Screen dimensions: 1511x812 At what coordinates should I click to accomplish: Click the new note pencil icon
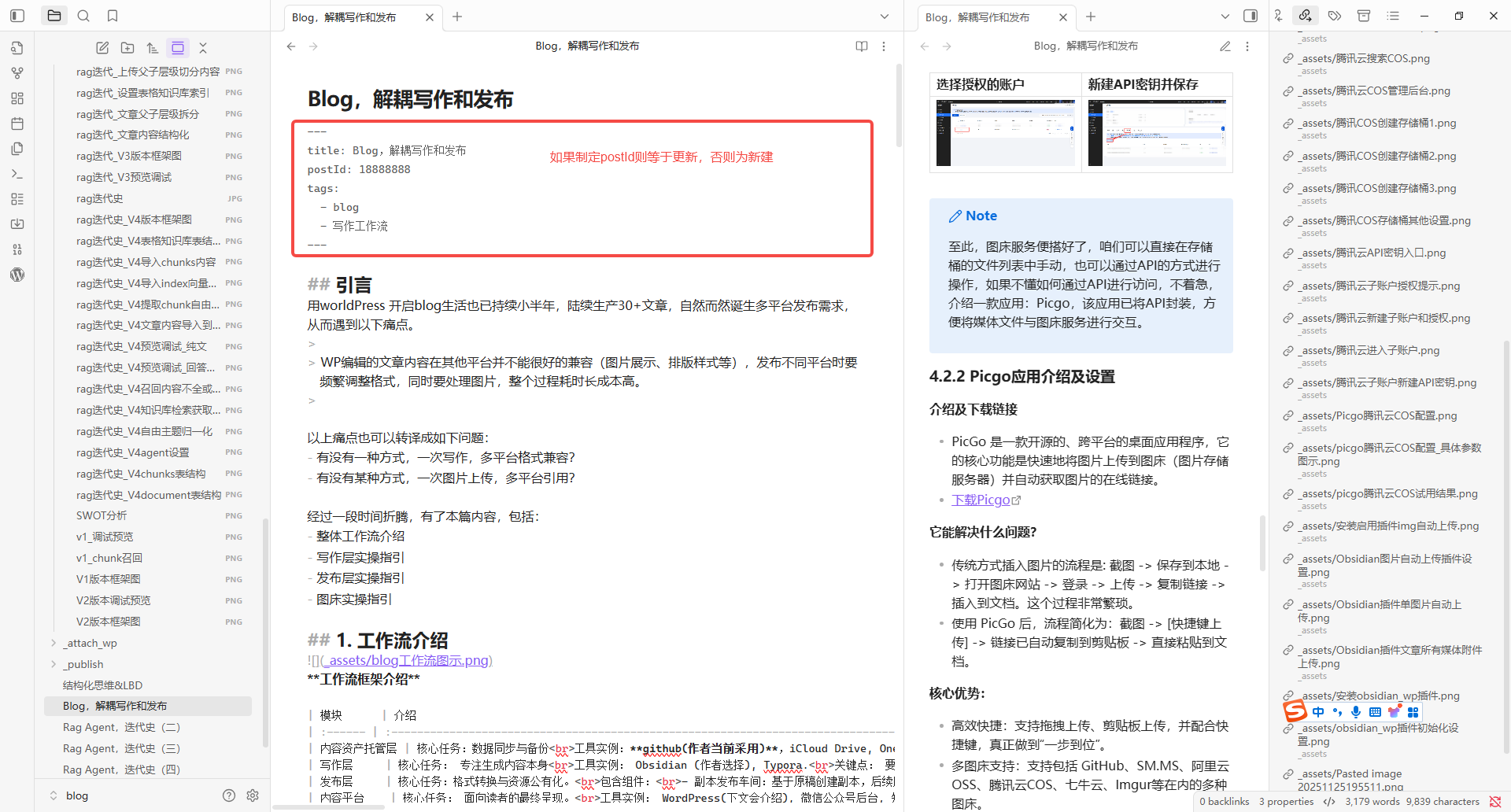coord(102,47)
